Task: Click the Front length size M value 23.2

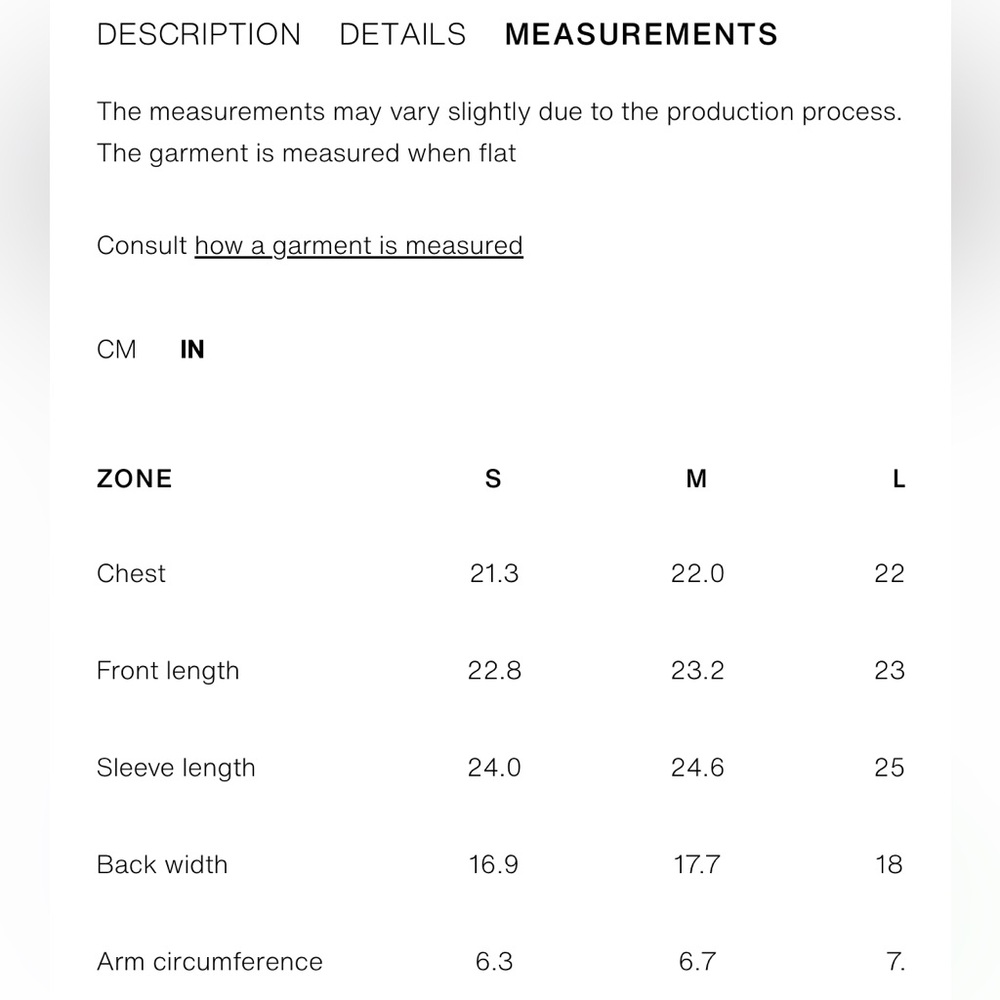Action: [x=697, y=671]
